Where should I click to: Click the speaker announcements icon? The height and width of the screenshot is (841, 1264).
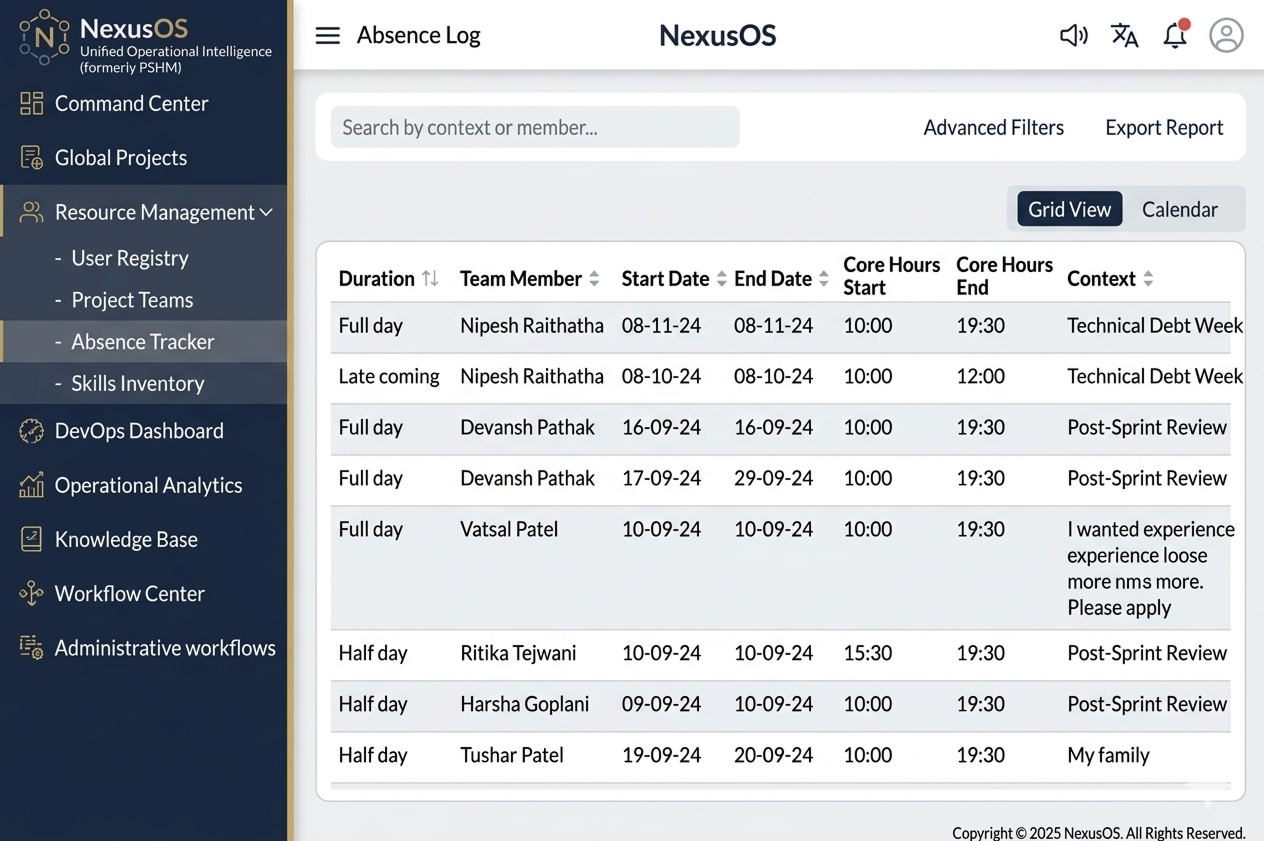[x=1073, y=36]
